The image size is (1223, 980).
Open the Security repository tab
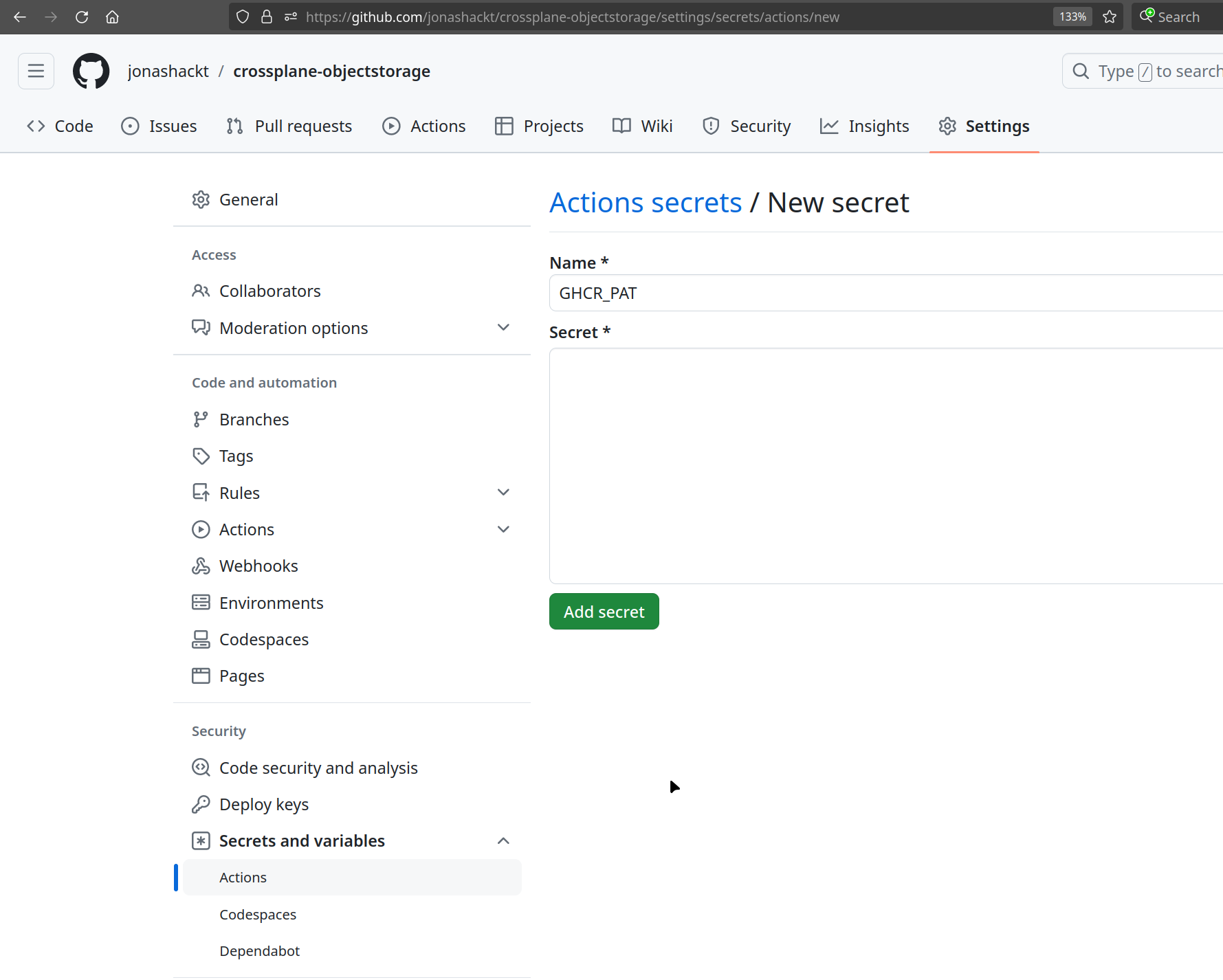[747, 126]
